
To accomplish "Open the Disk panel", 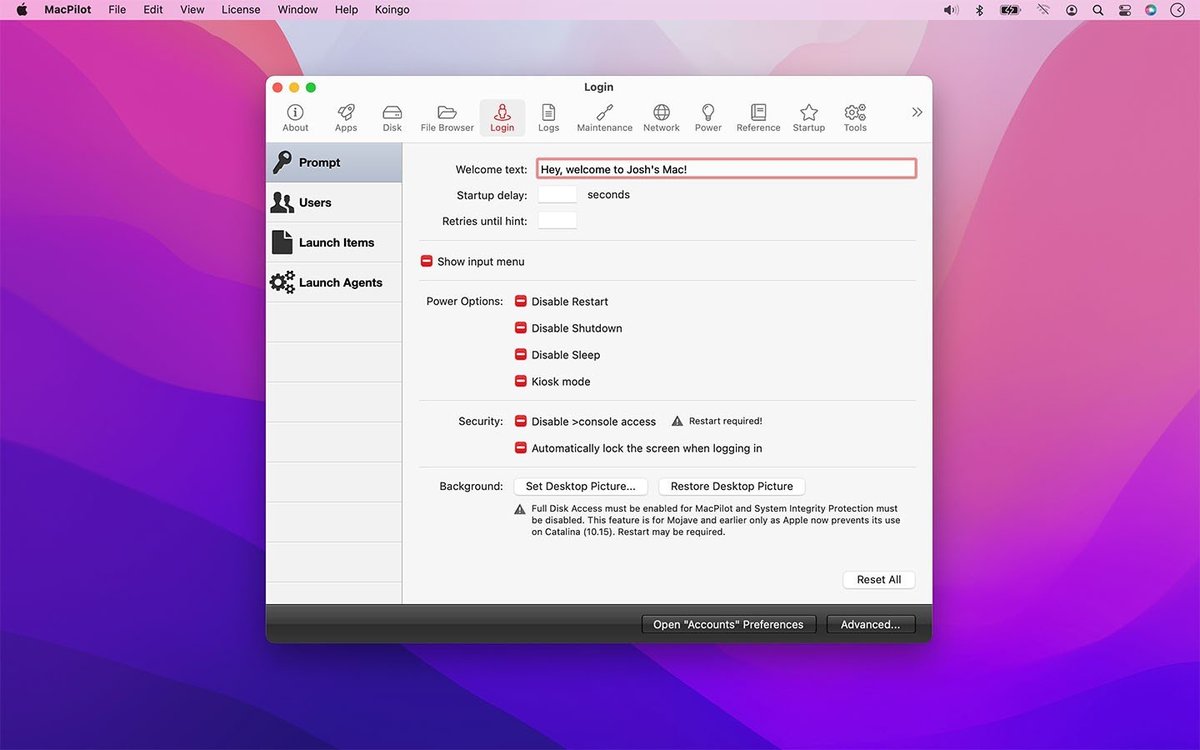I will point(391,117).
